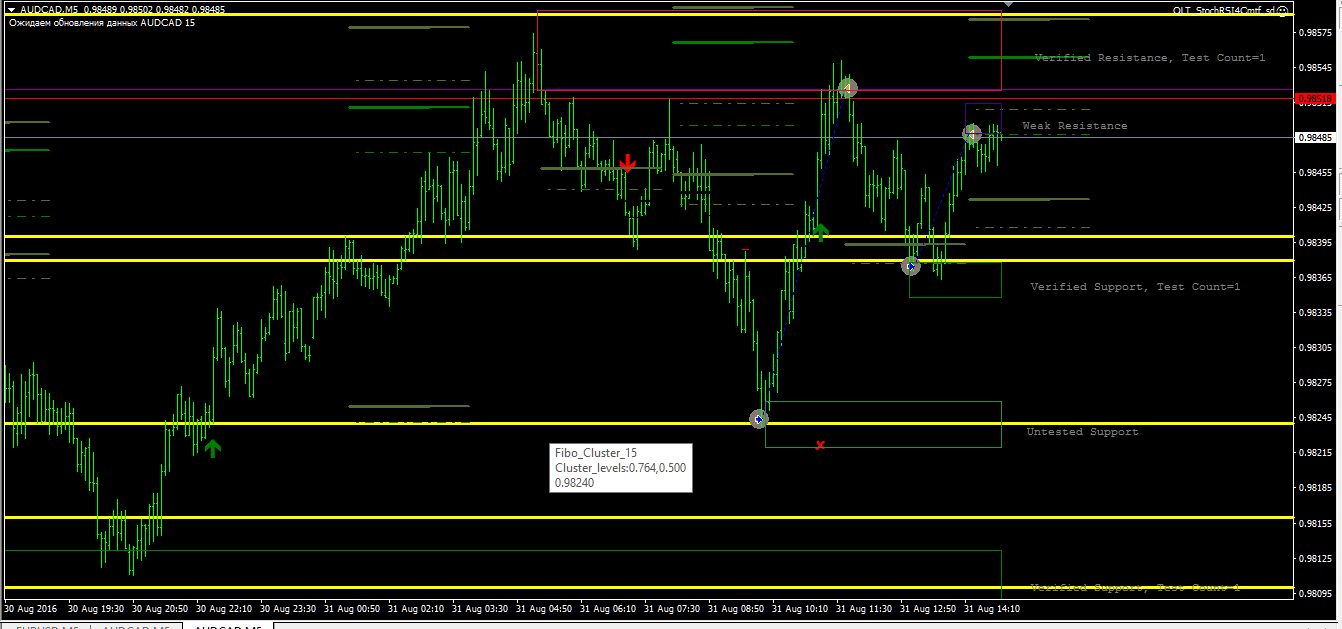Click the Fibo_Cluster_15 tooltip

620,467
